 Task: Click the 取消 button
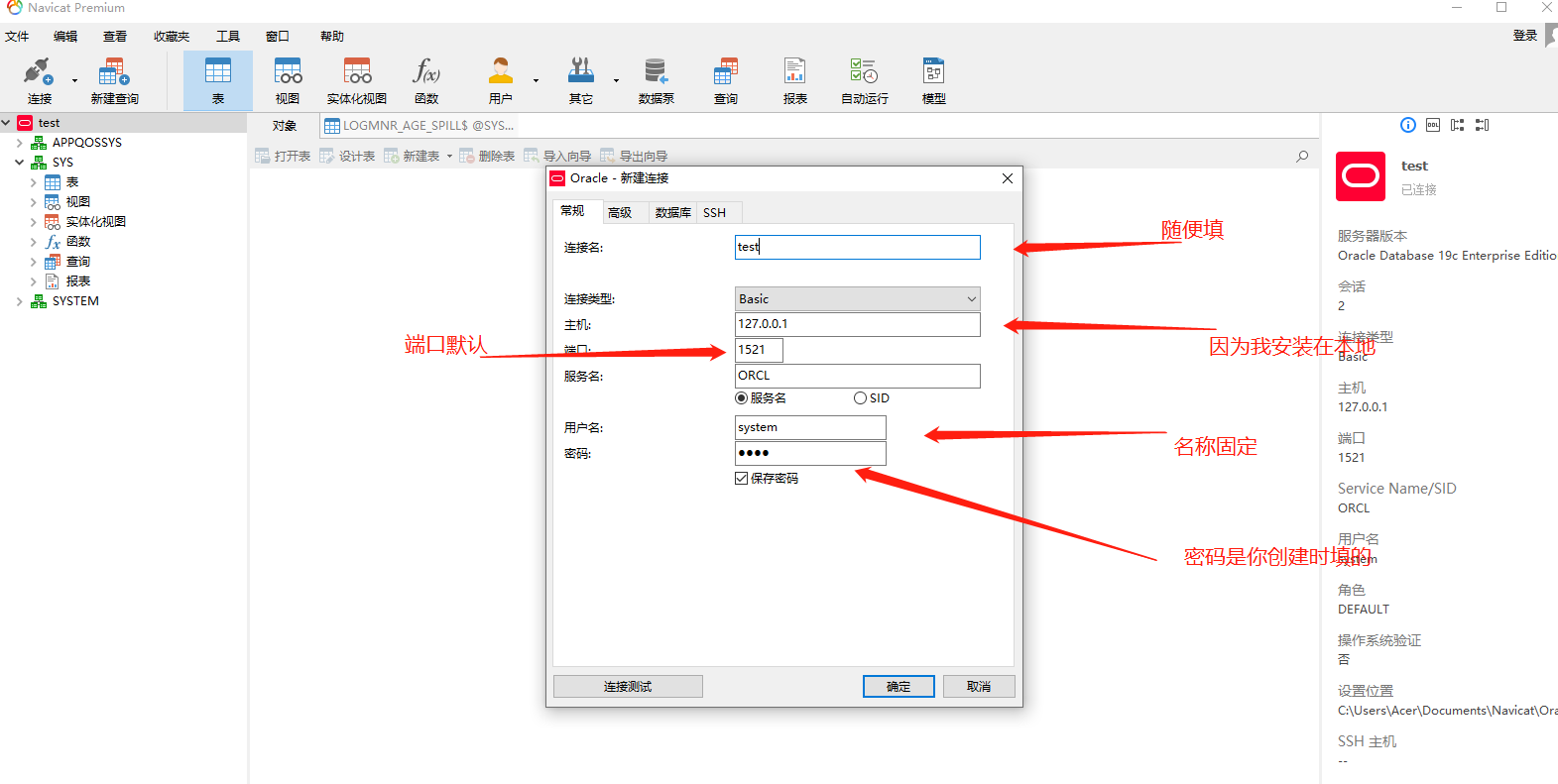tap(979, 687)
